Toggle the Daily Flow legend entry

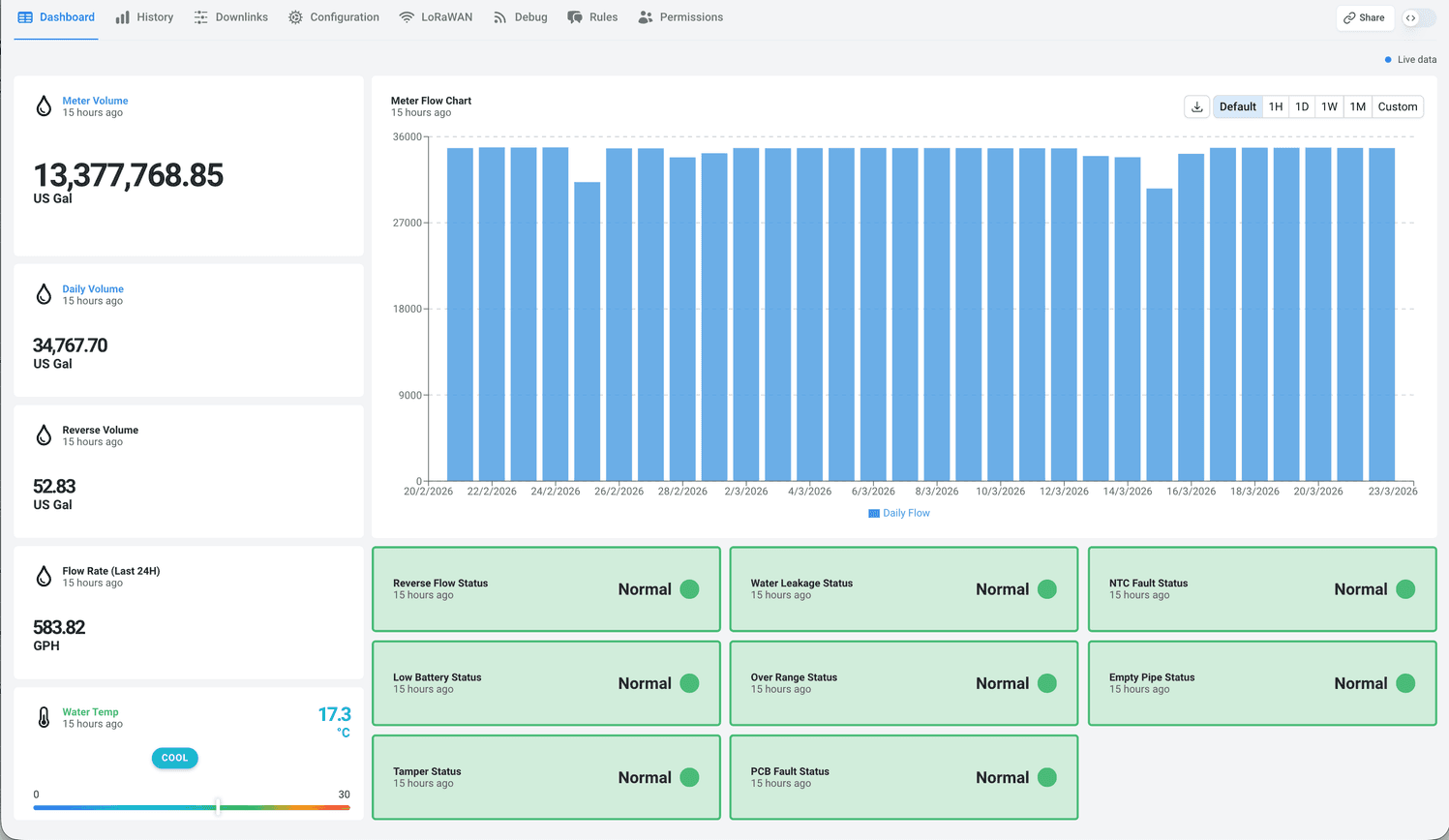899,513
